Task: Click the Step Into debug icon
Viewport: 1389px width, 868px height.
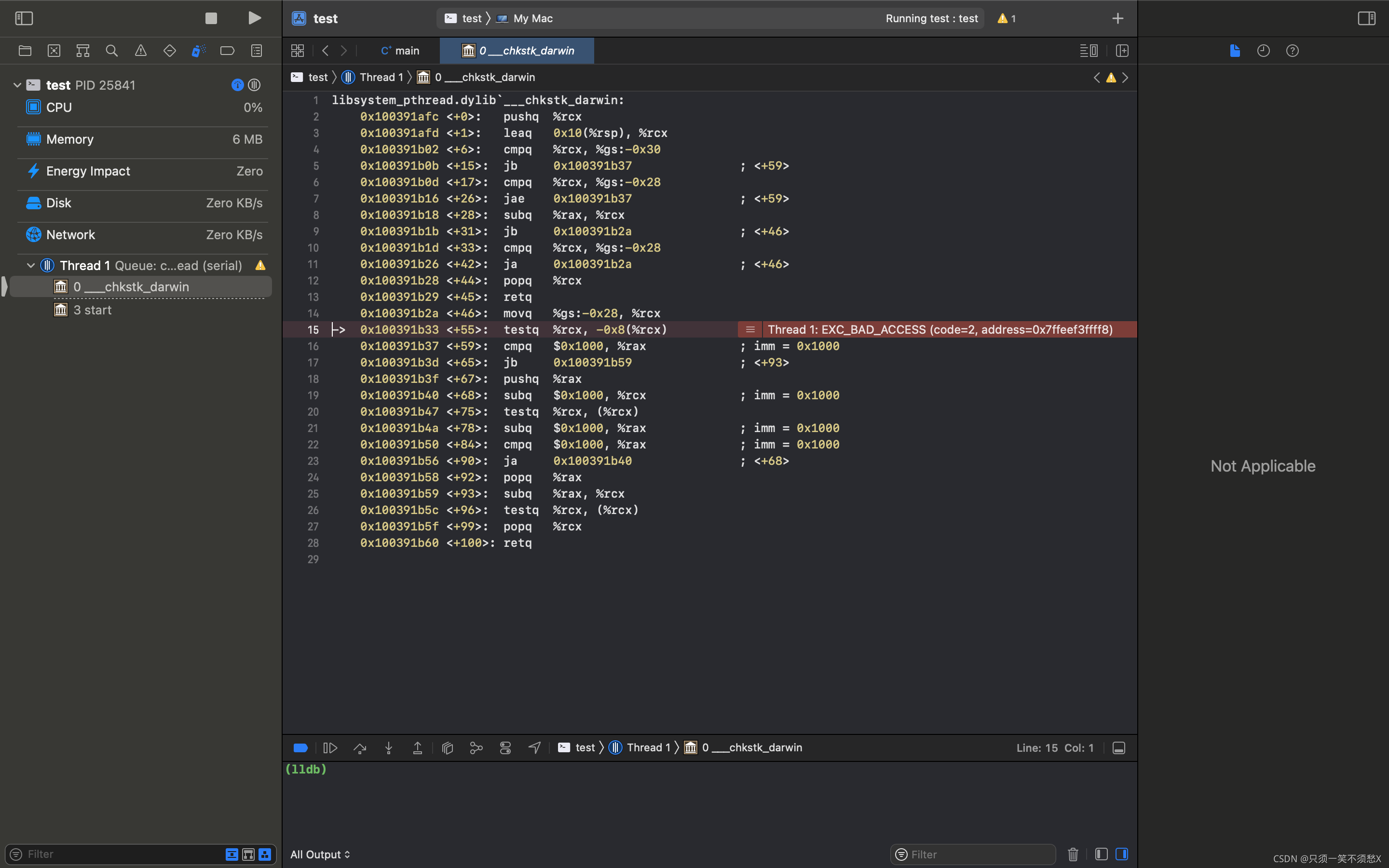Action: pos(389,747)
